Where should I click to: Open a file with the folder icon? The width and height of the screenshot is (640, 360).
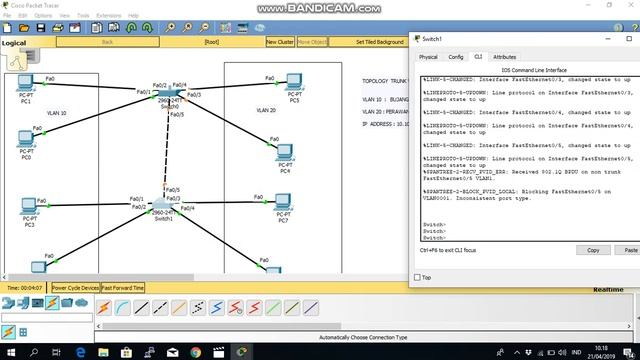[24, 28]
